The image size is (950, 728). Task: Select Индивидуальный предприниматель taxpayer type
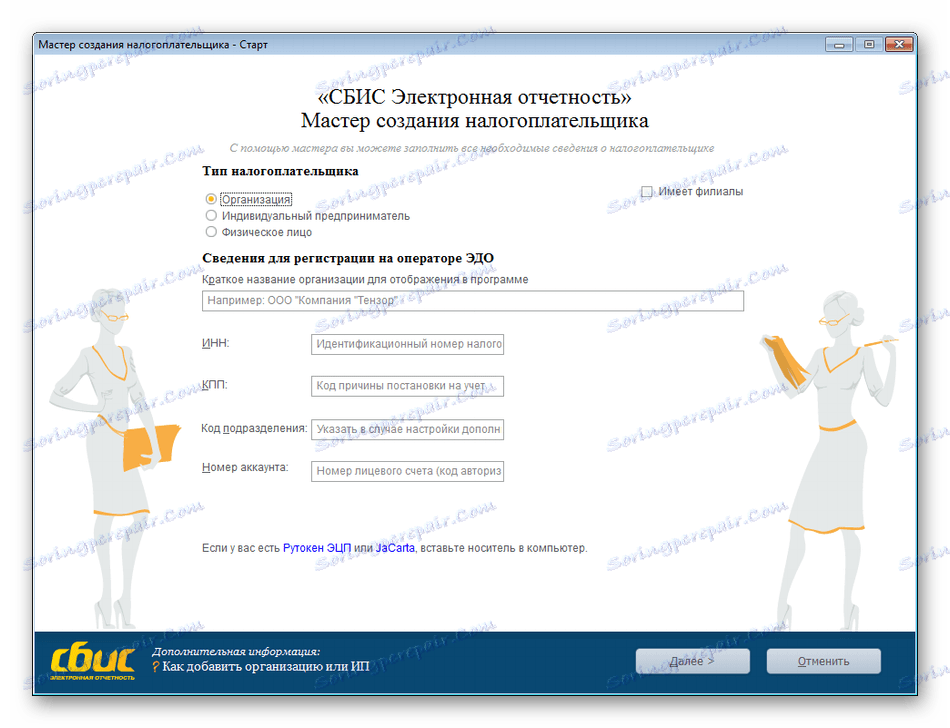pyautogui.click(x=211, y=216)
